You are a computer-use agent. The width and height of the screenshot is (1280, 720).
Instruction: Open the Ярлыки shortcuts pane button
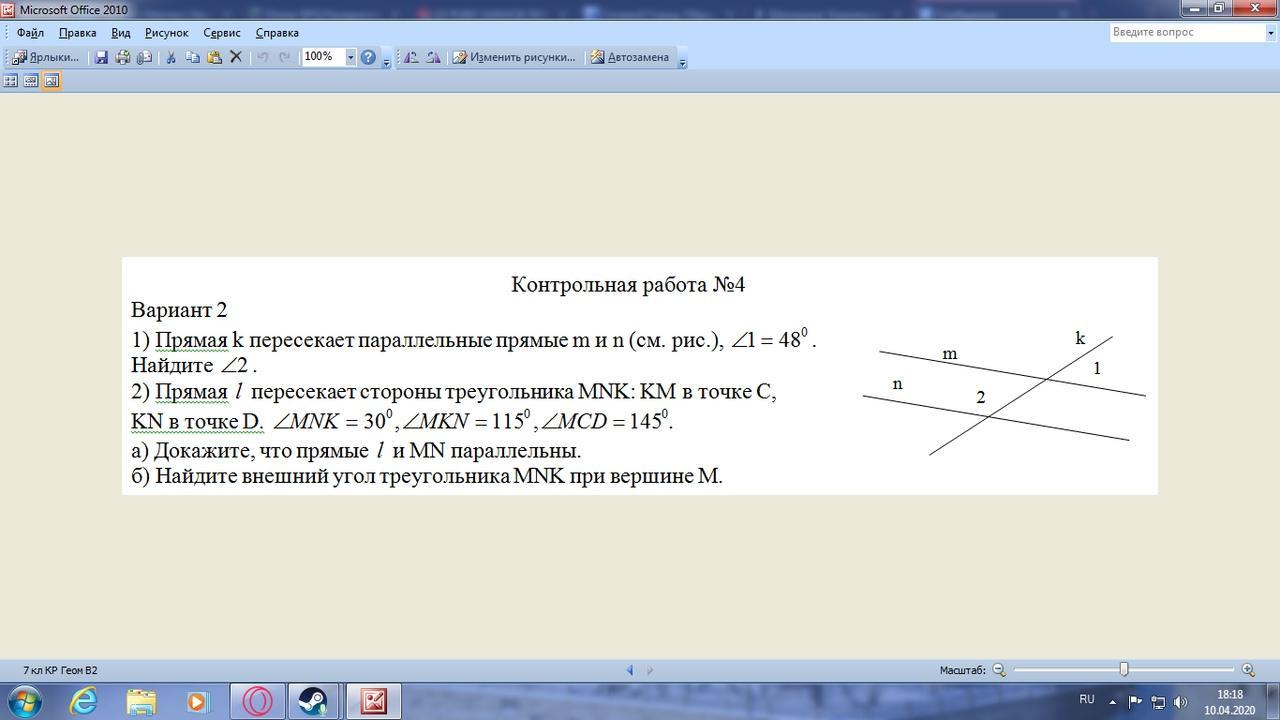point(45,57)
